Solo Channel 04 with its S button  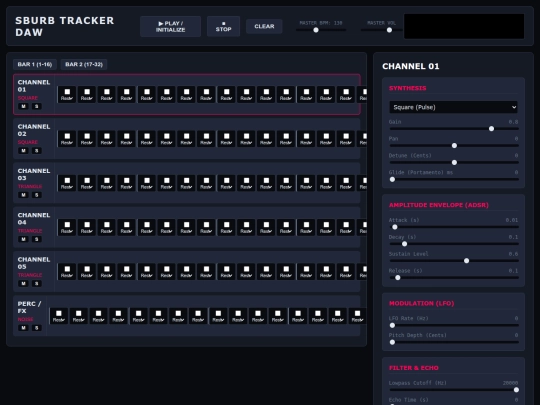coord(37,239)
